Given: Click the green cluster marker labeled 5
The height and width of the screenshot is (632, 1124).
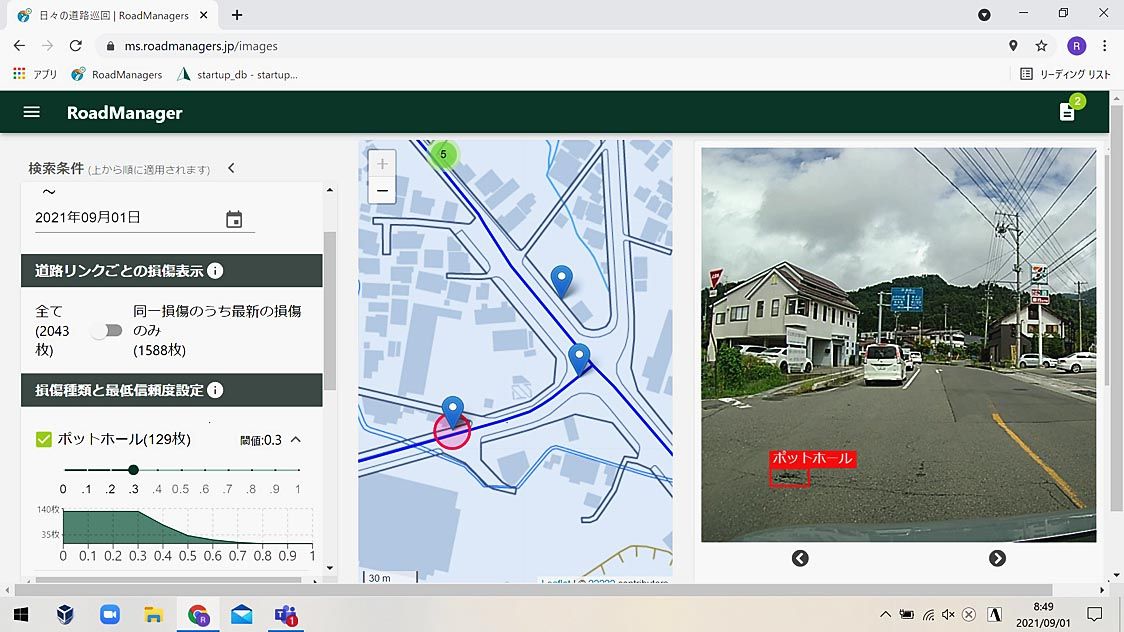Looking at the screenshot, I should click(443, 154).
